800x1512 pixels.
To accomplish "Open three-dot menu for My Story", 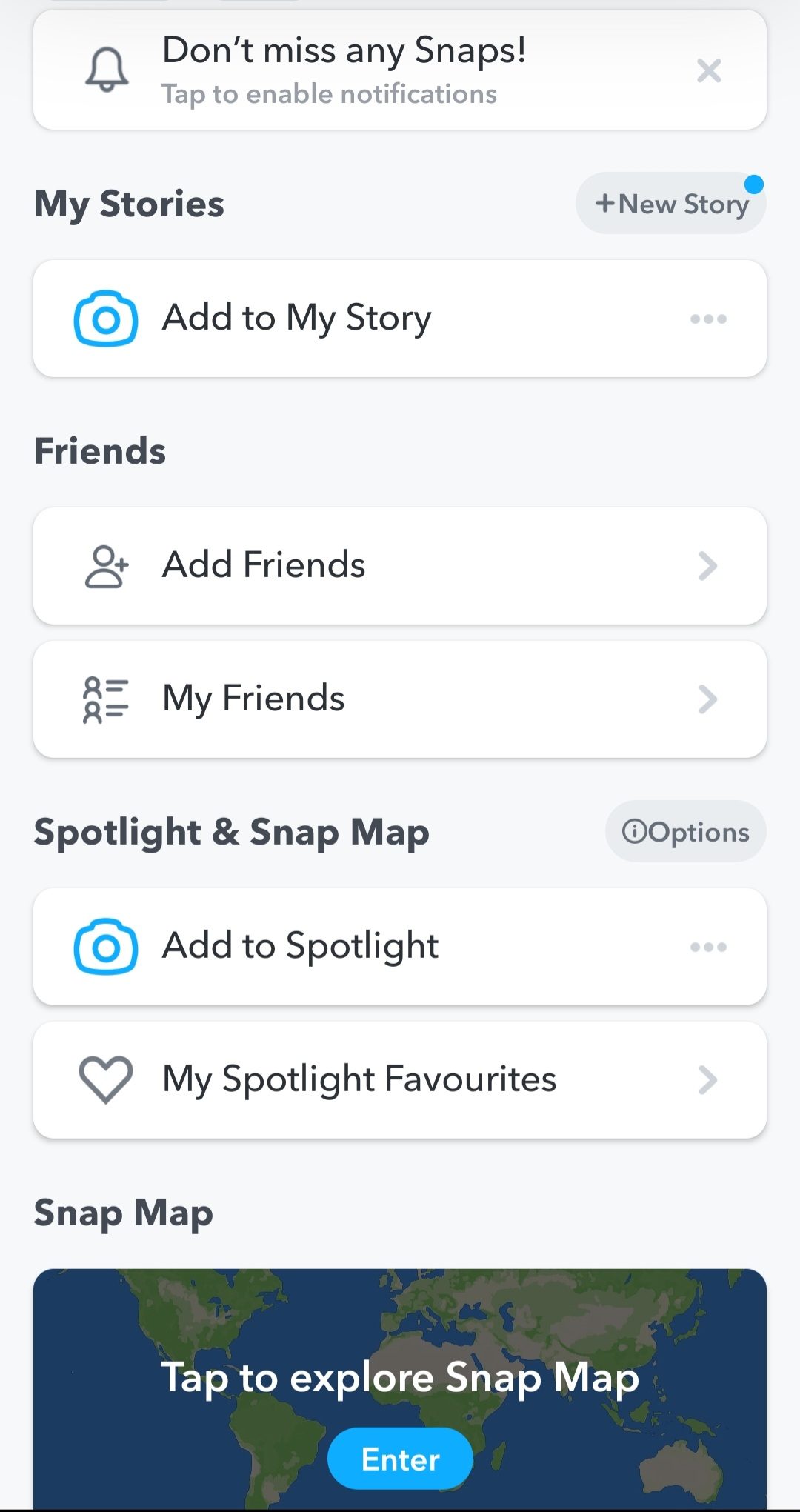I will 708,319.
